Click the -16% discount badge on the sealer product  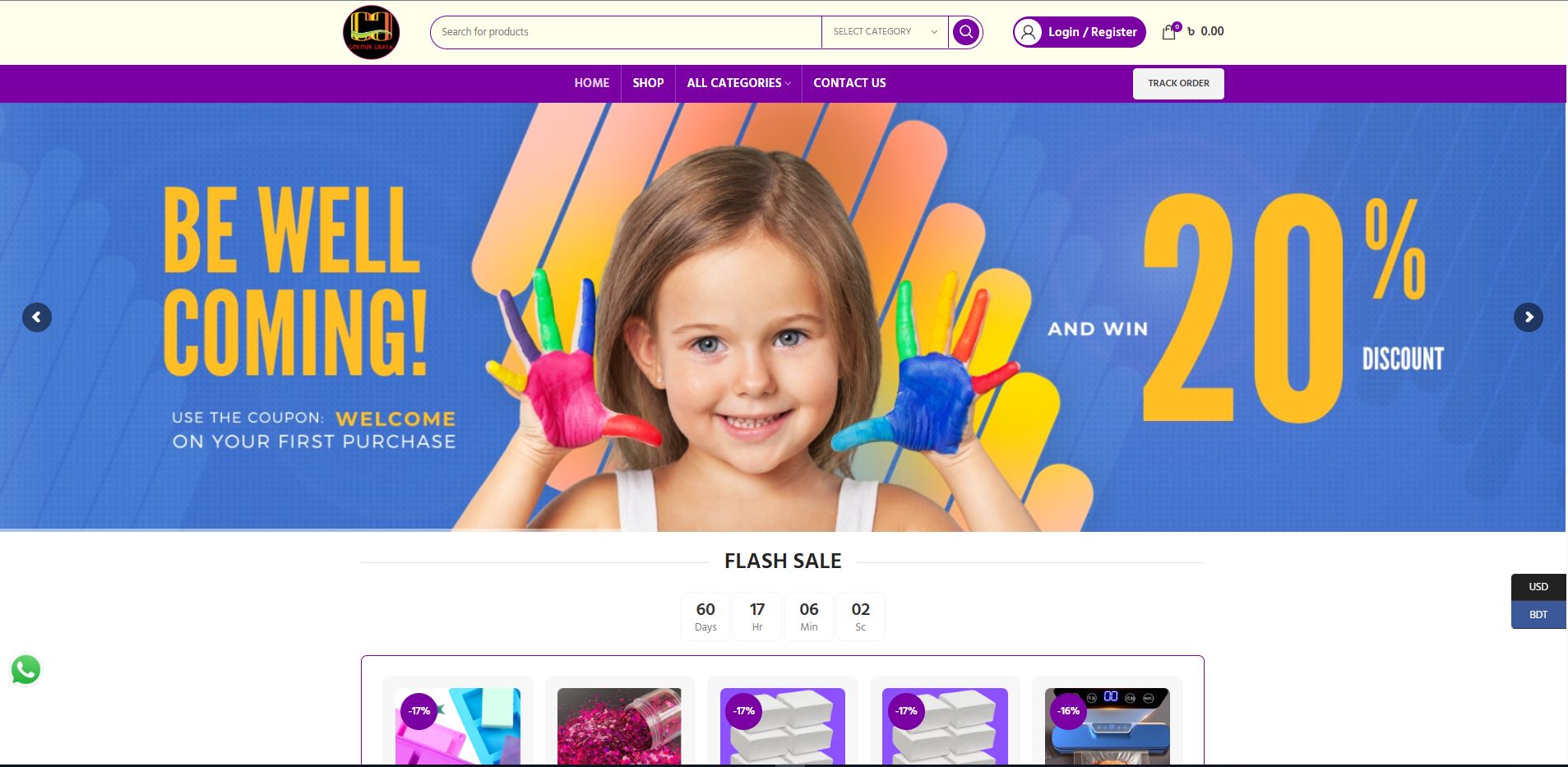1069,711
